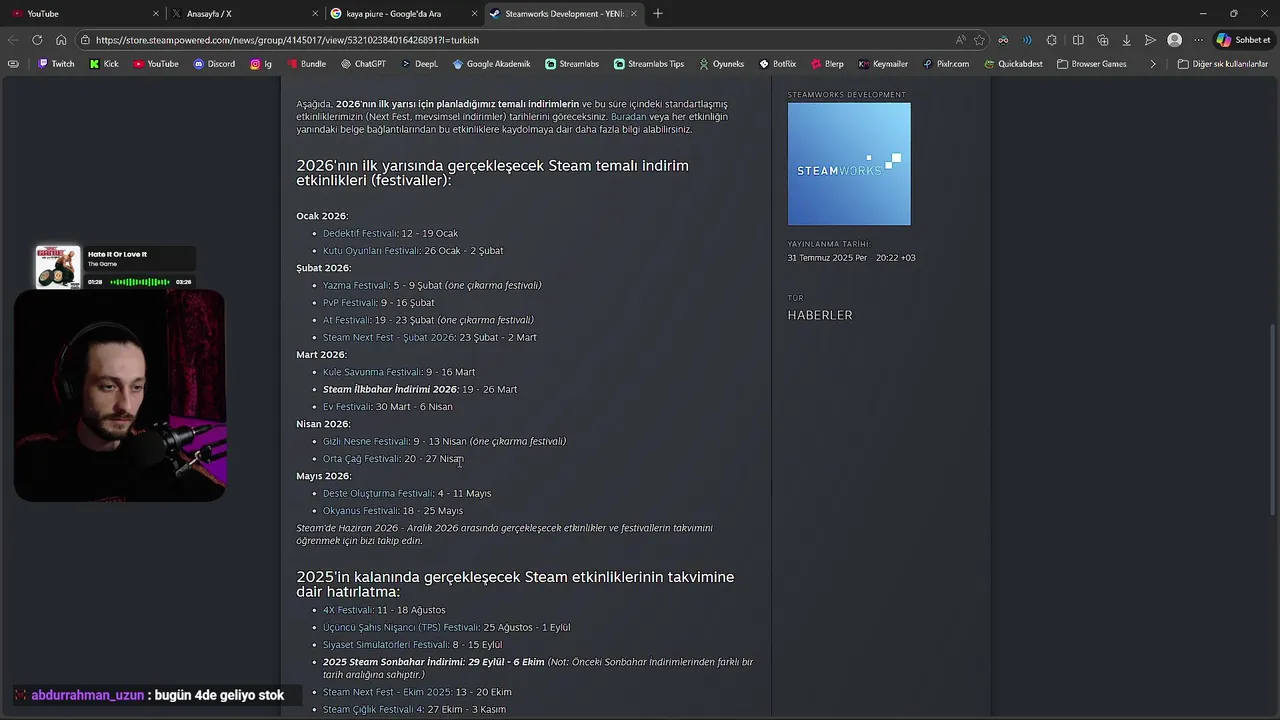
Task: Open ChatGPT bookmark
Action: 362,64
